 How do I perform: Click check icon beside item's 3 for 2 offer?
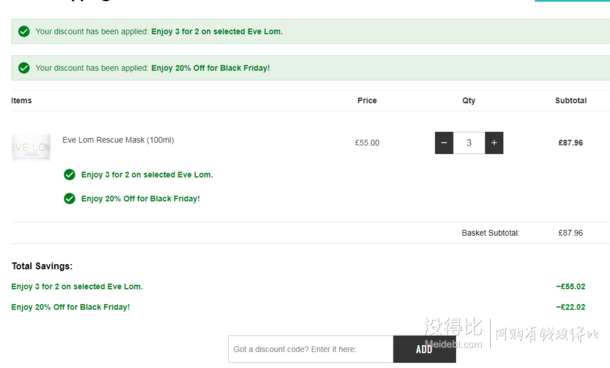(x=69, y=175)
